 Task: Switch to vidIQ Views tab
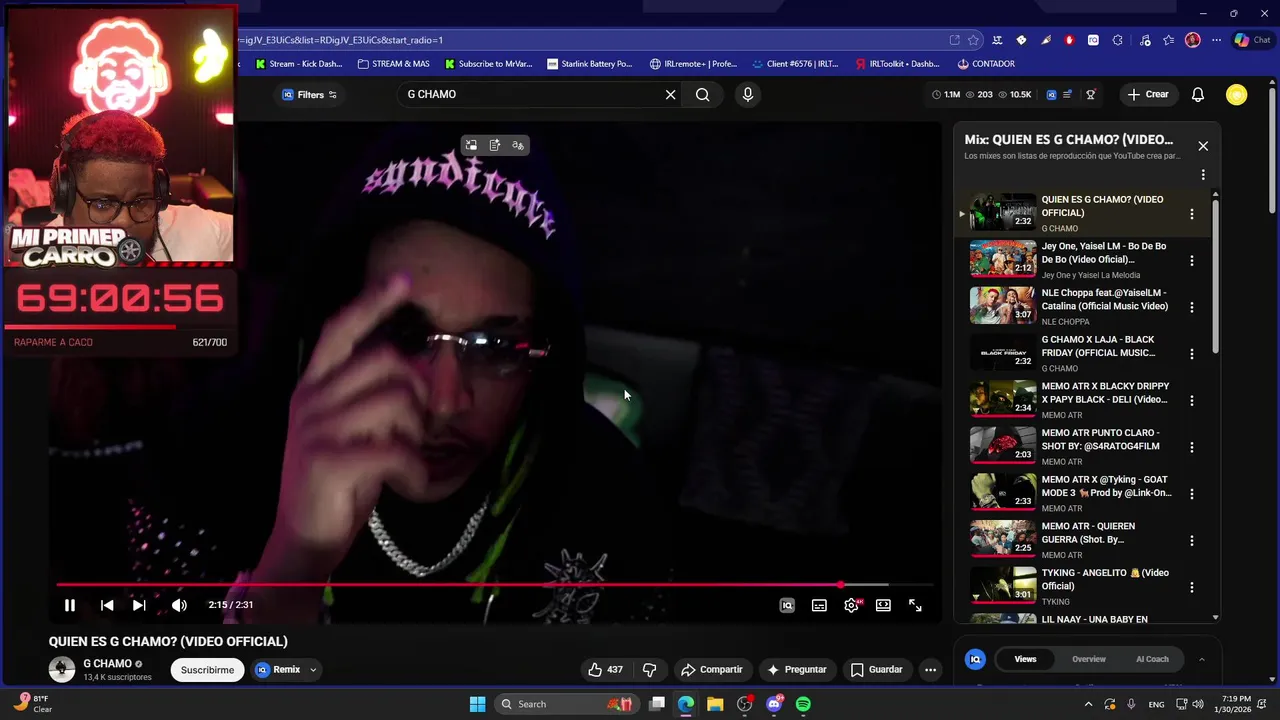point(1025,659)
